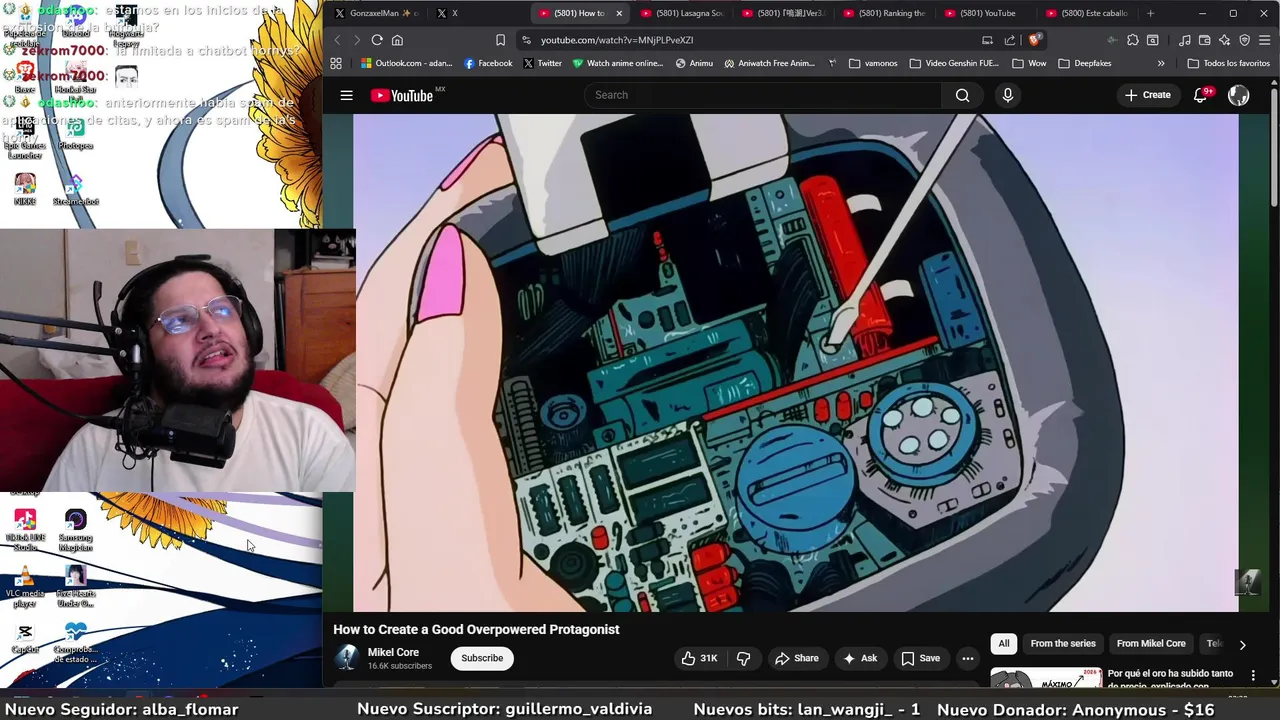Open the browser extensions puzzle icon

pyautogui.click(x=1132, y=40)
